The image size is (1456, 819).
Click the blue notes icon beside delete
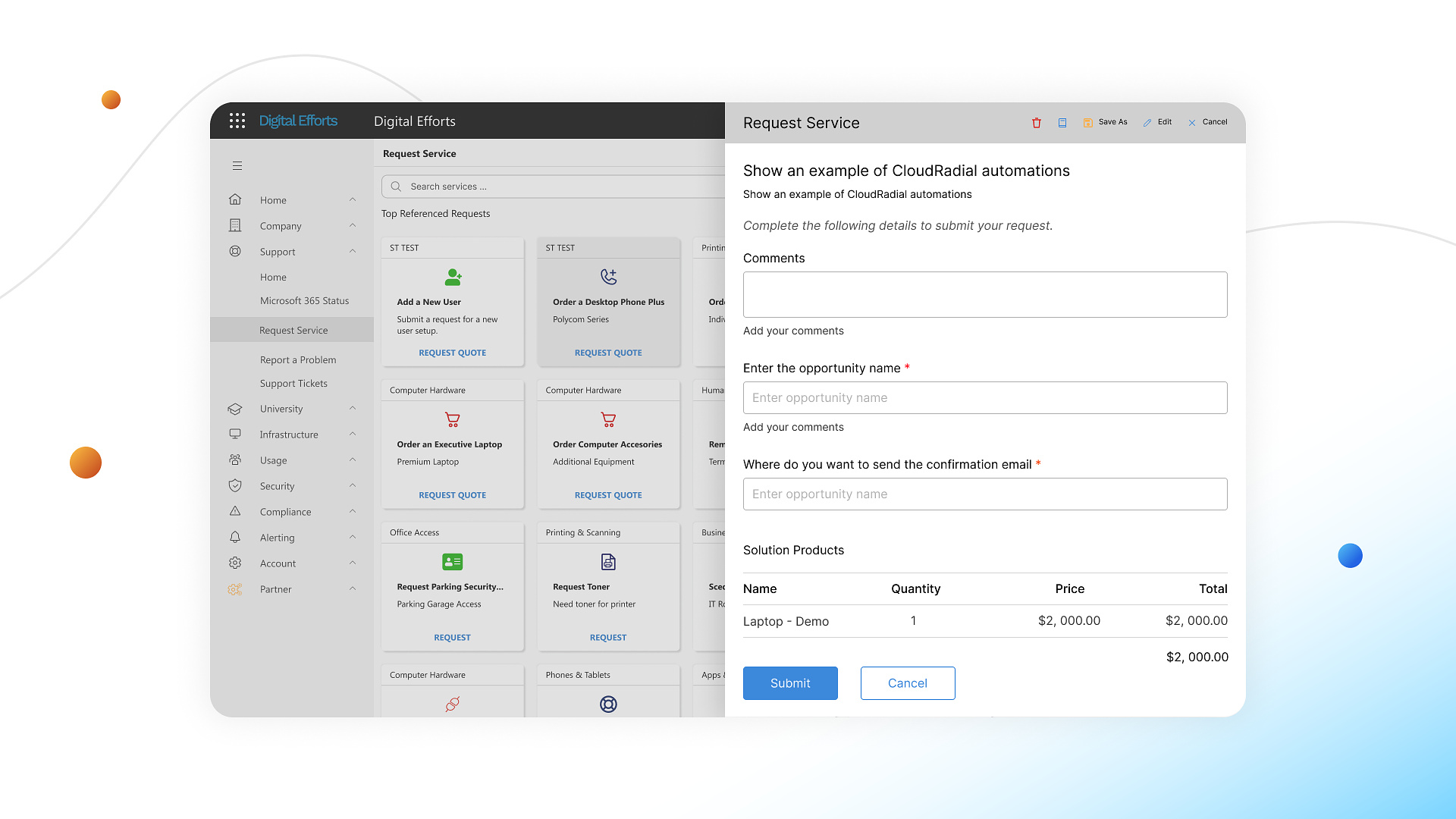coord(1062,122)
